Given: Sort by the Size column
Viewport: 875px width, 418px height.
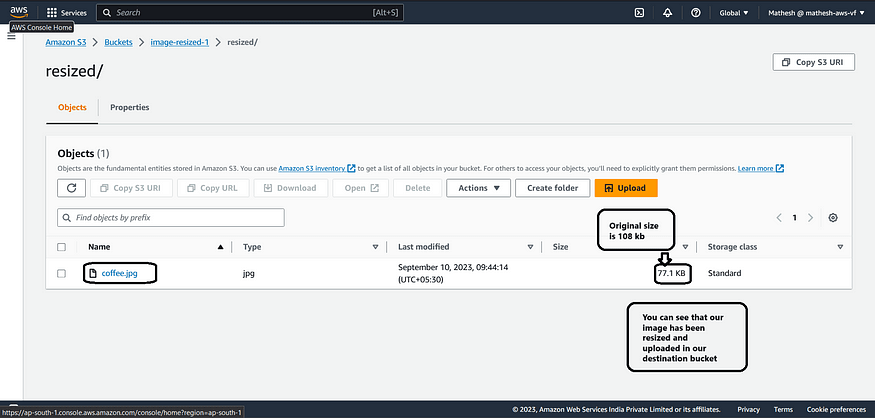Looking at the screenshot, I should click(685, 247).
